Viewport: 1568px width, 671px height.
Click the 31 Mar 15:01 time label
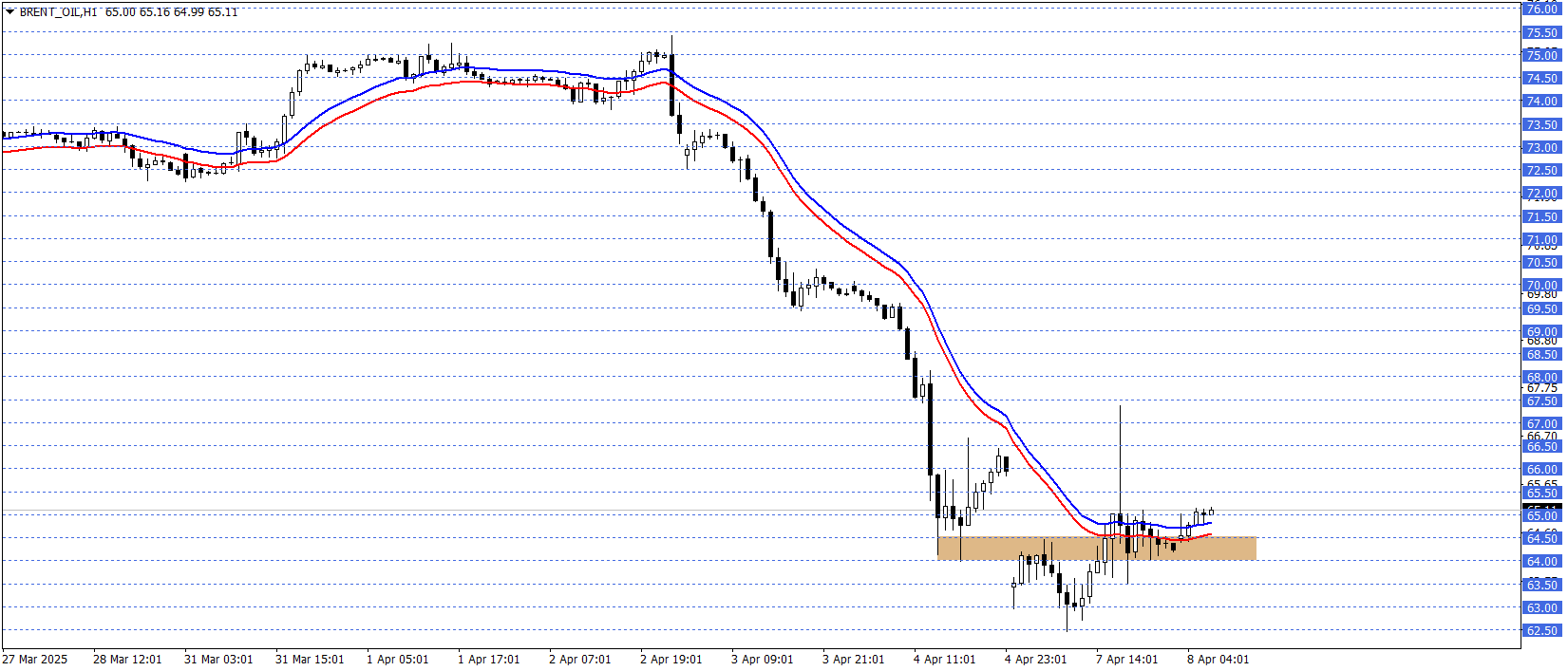pyautogui.click(x=310, y=660)
